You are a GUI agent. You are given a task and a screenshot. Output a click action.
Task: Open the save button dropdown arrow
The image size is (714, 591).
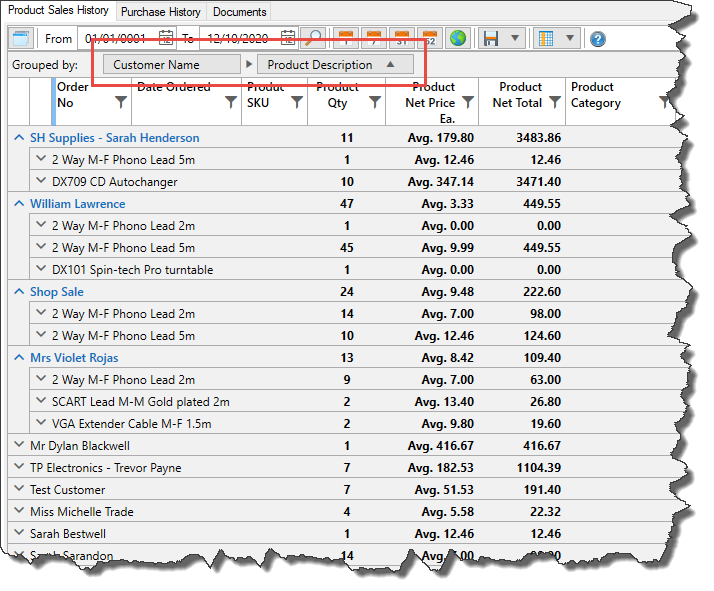[x=515, y=39]
